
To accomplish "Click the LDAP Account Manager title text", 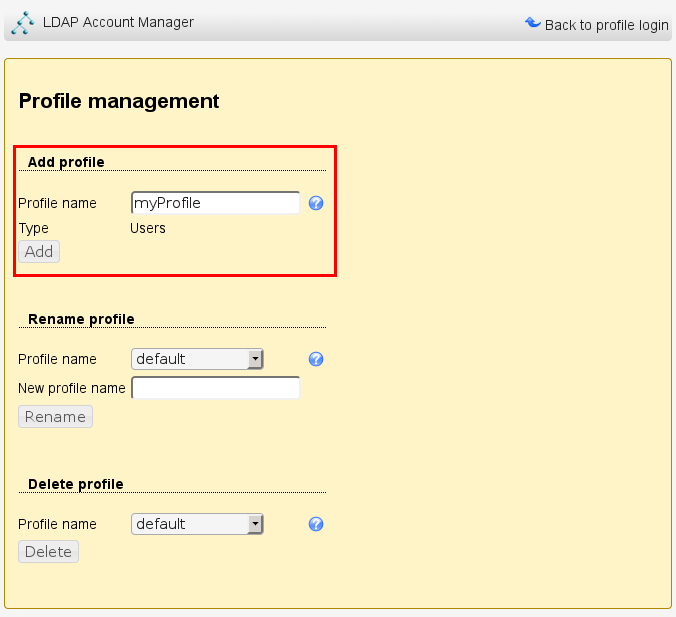I will point(118,22).
